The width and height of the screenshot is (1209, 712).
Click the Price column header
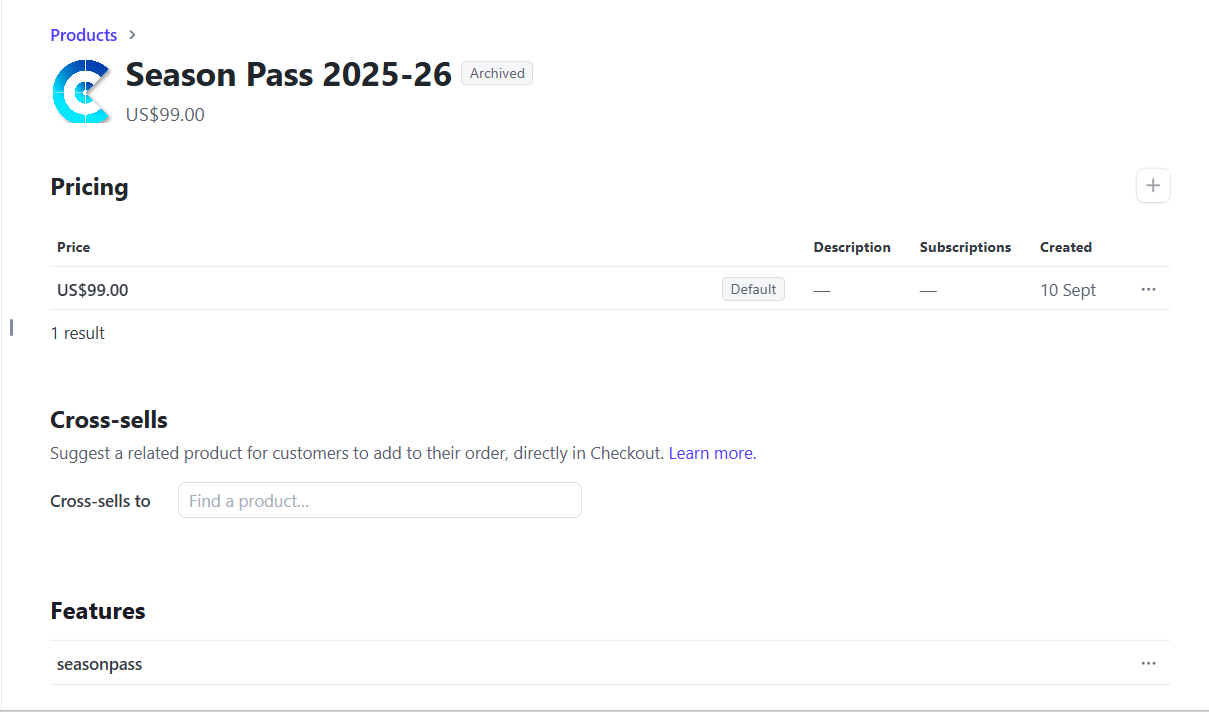73,247
